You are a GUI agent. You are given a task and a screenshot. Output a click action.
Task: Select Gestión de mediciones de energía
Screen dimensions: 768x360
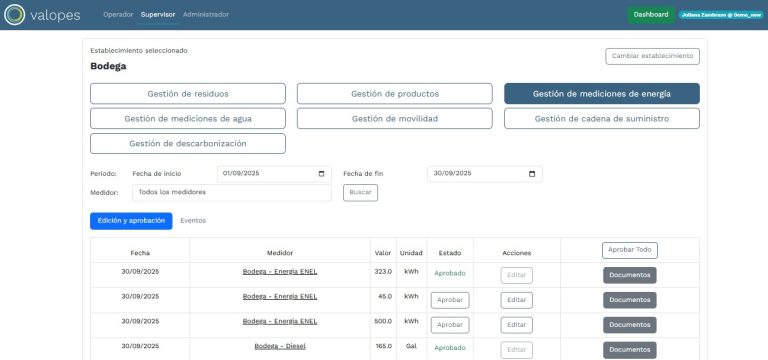601,94
